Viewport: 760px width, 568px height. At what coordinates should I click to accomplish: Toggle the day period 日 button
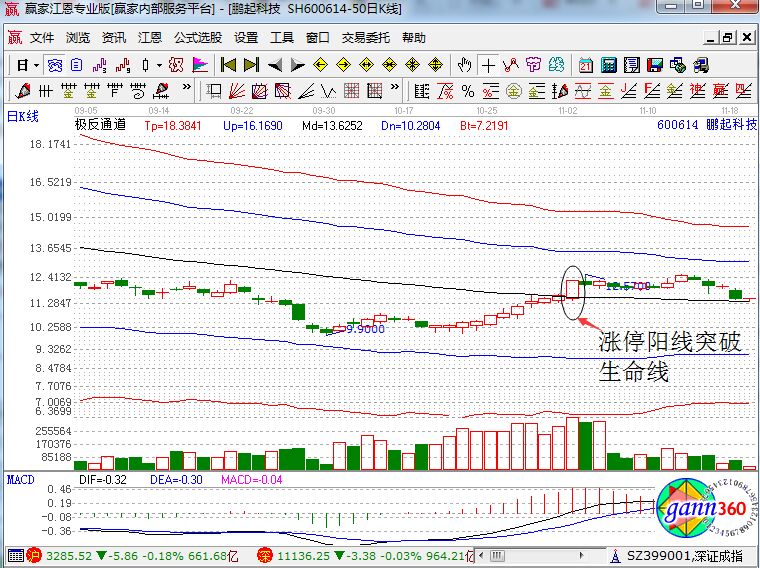[21, 65]
